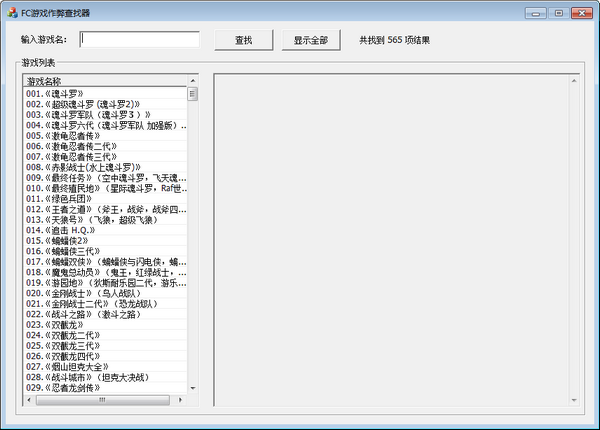Select row 006.《激龟忍者传二代》

[x=105, y=146]
